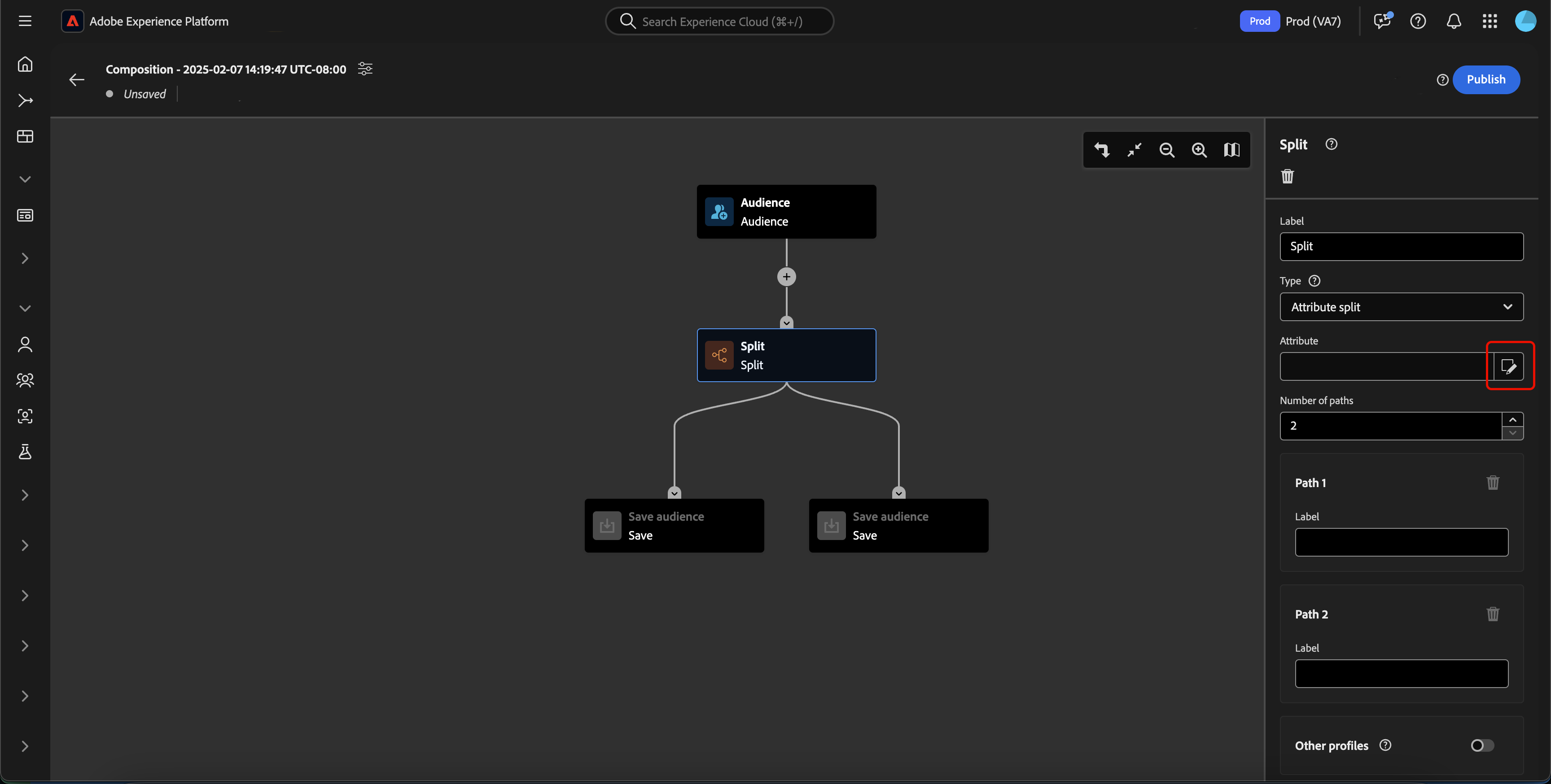1551x784 pixels.
Task: Click the zoom out magnifier icon
Action: (1166, 150)
